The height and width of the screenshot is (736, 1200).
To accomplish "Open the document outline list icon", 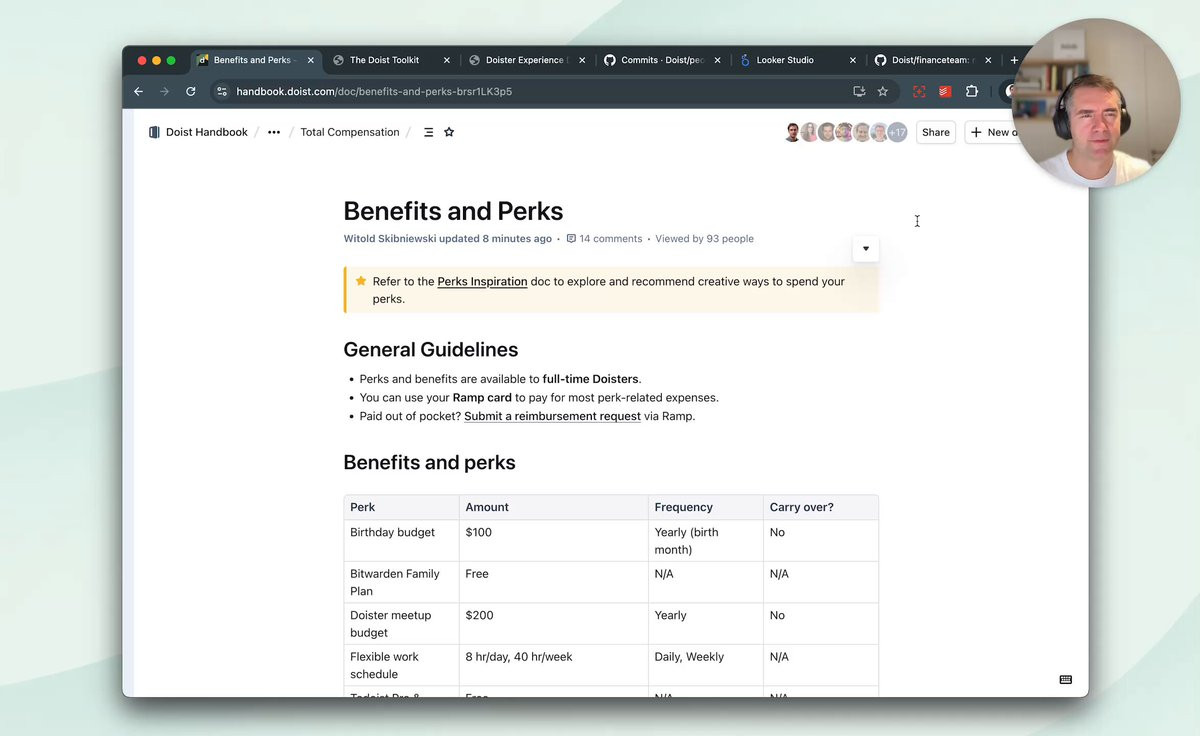I will tap(428, 132).
